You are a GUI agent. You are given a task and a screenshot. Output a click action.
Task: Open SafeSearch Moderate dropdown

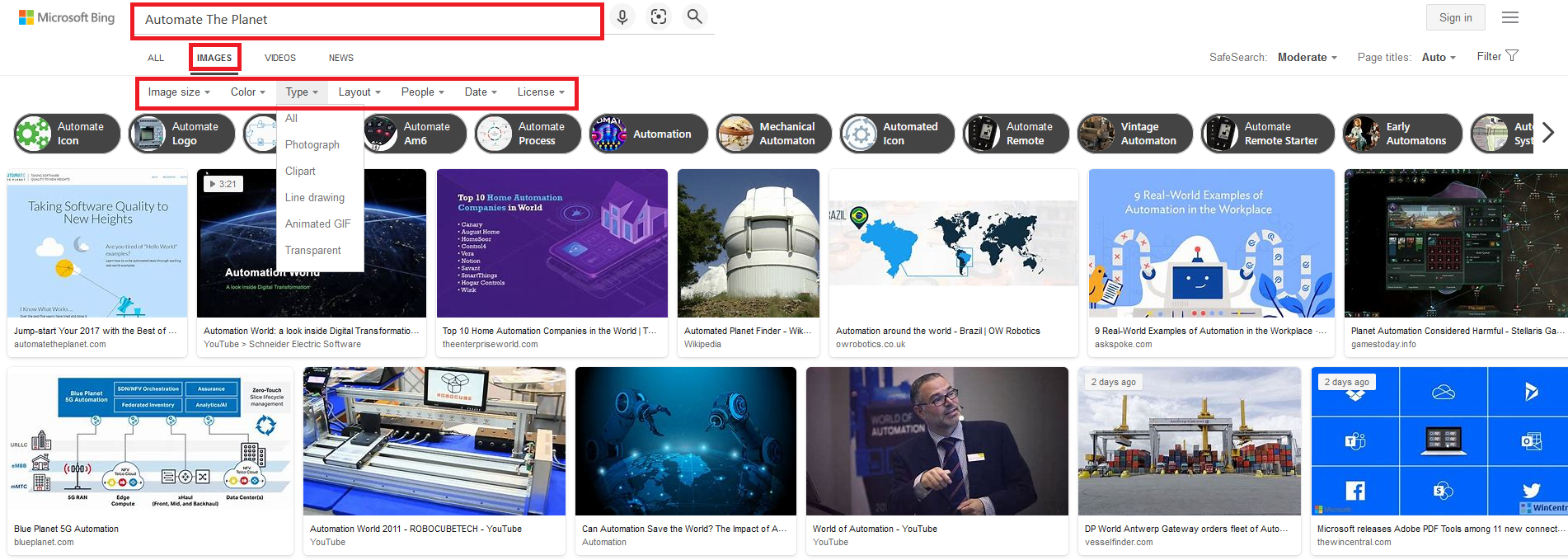pos(1307,57)
